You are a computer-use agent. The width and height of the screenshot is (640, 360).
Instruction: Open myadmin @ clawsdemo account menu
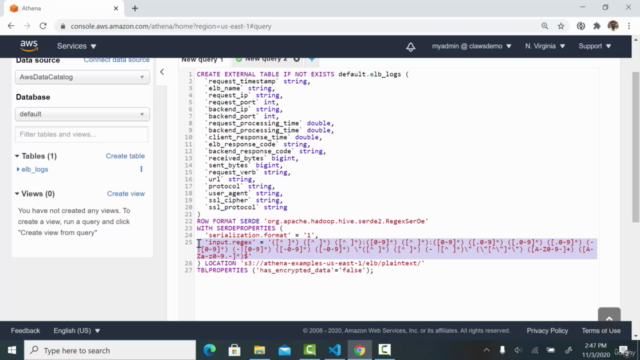(x=471, y=46)
